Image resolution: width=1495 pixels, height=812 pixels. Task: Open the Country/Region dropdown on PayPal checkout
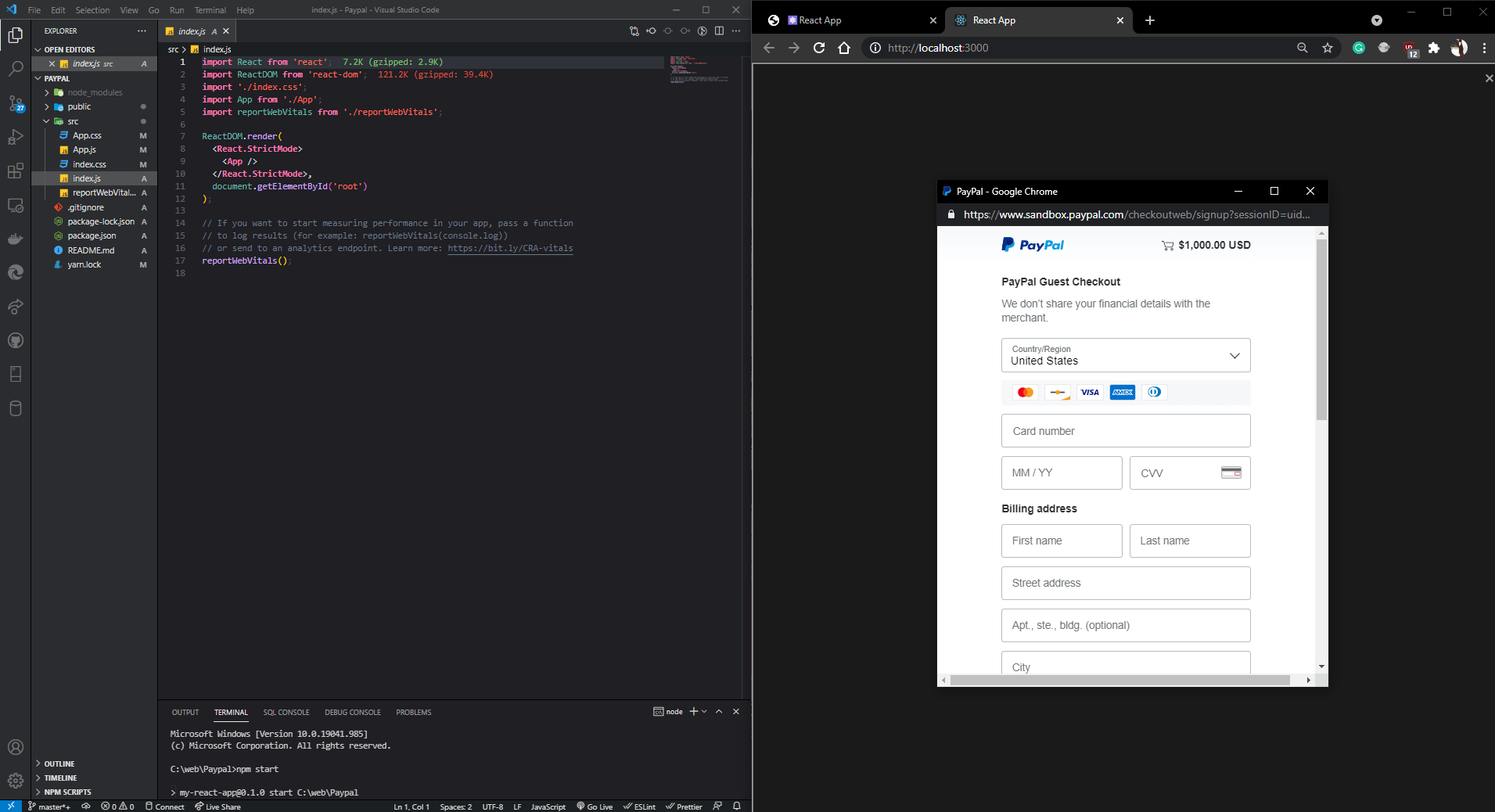(1125, 355)
